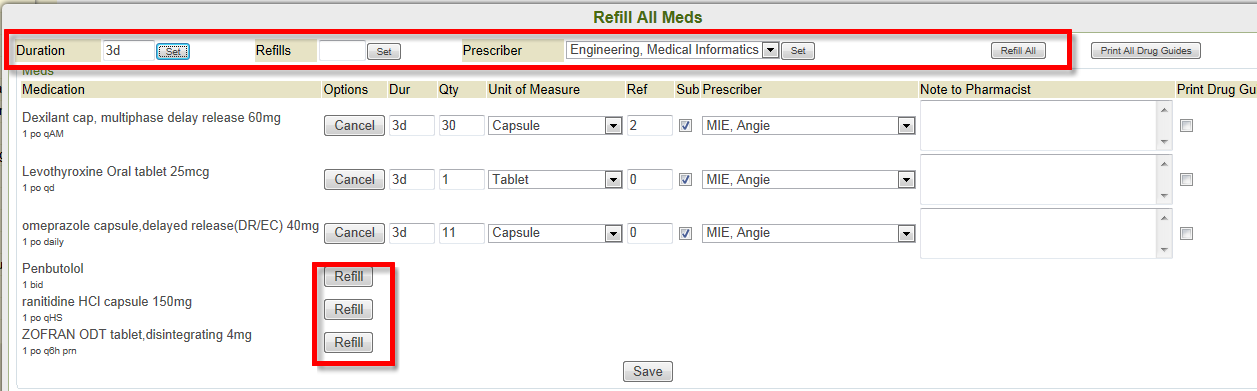Cancel the Levothyroxine refill
Screen dimensions: 1257x391
tap(354, 179)
